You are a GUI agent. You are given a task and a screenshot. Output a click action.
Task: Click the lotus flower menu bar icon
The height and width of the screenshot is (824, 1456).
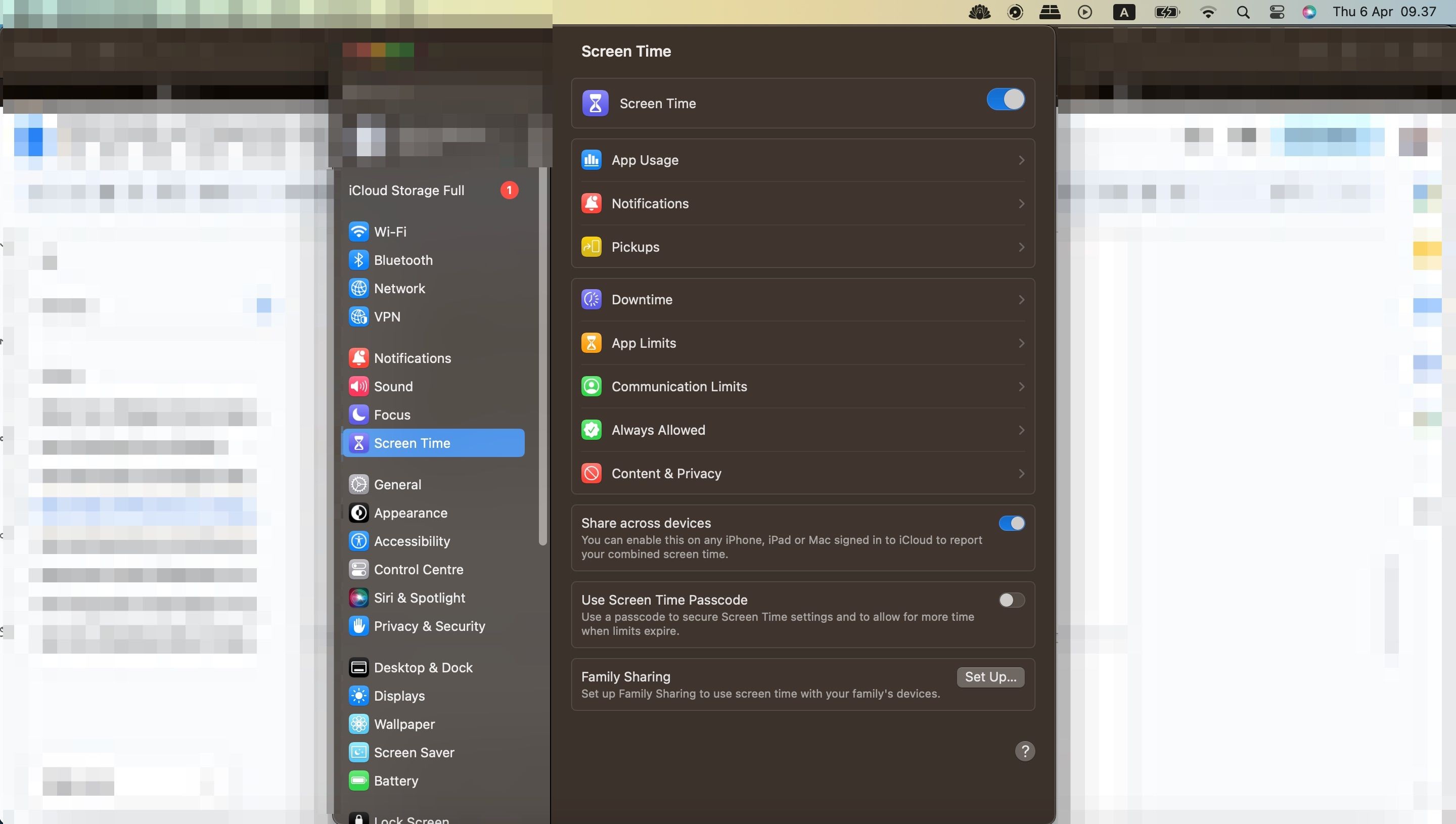pyautogui.click(x=979, y=12)
